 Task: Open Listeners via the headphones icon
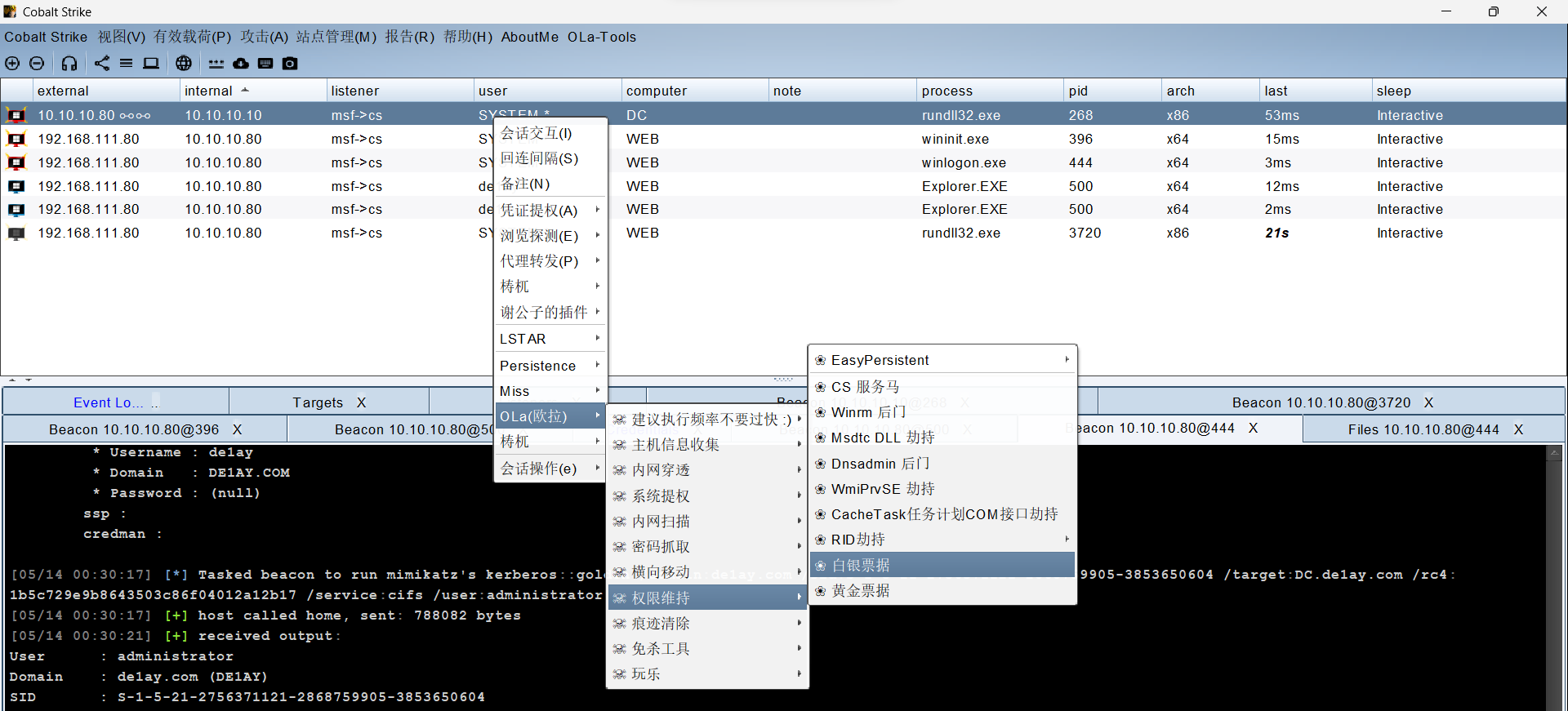[x=69, y=63]
